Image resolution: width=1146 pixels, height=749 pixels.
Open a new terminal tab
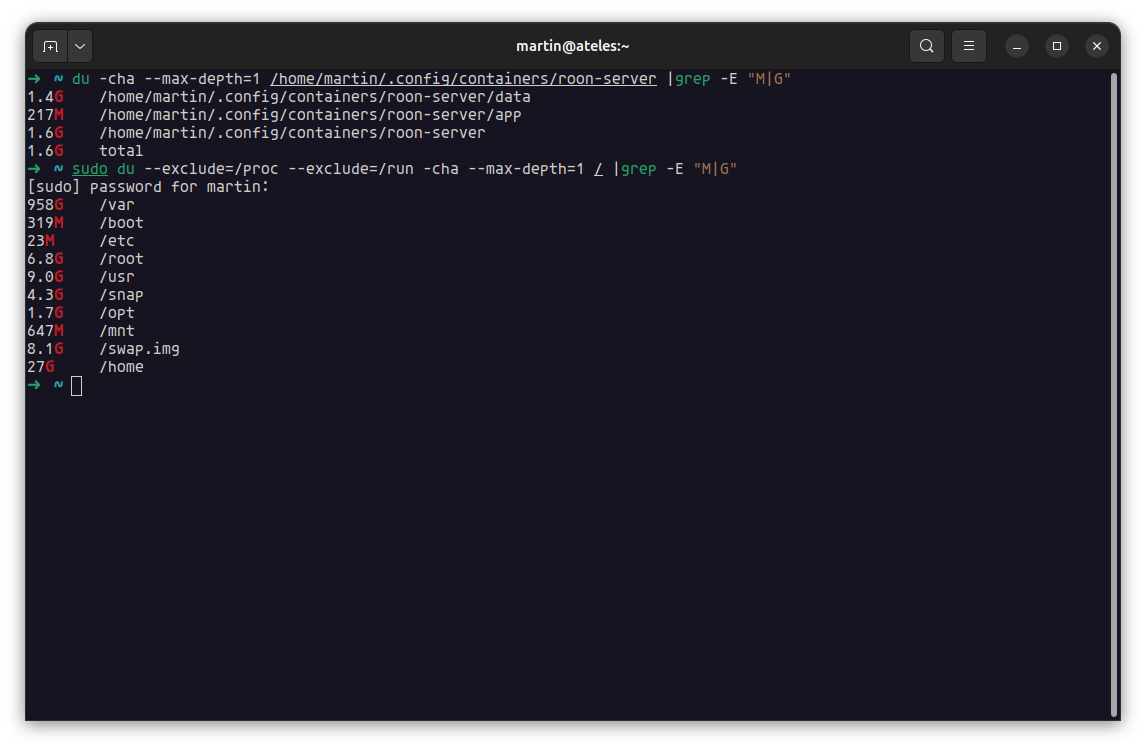[50, 46]
